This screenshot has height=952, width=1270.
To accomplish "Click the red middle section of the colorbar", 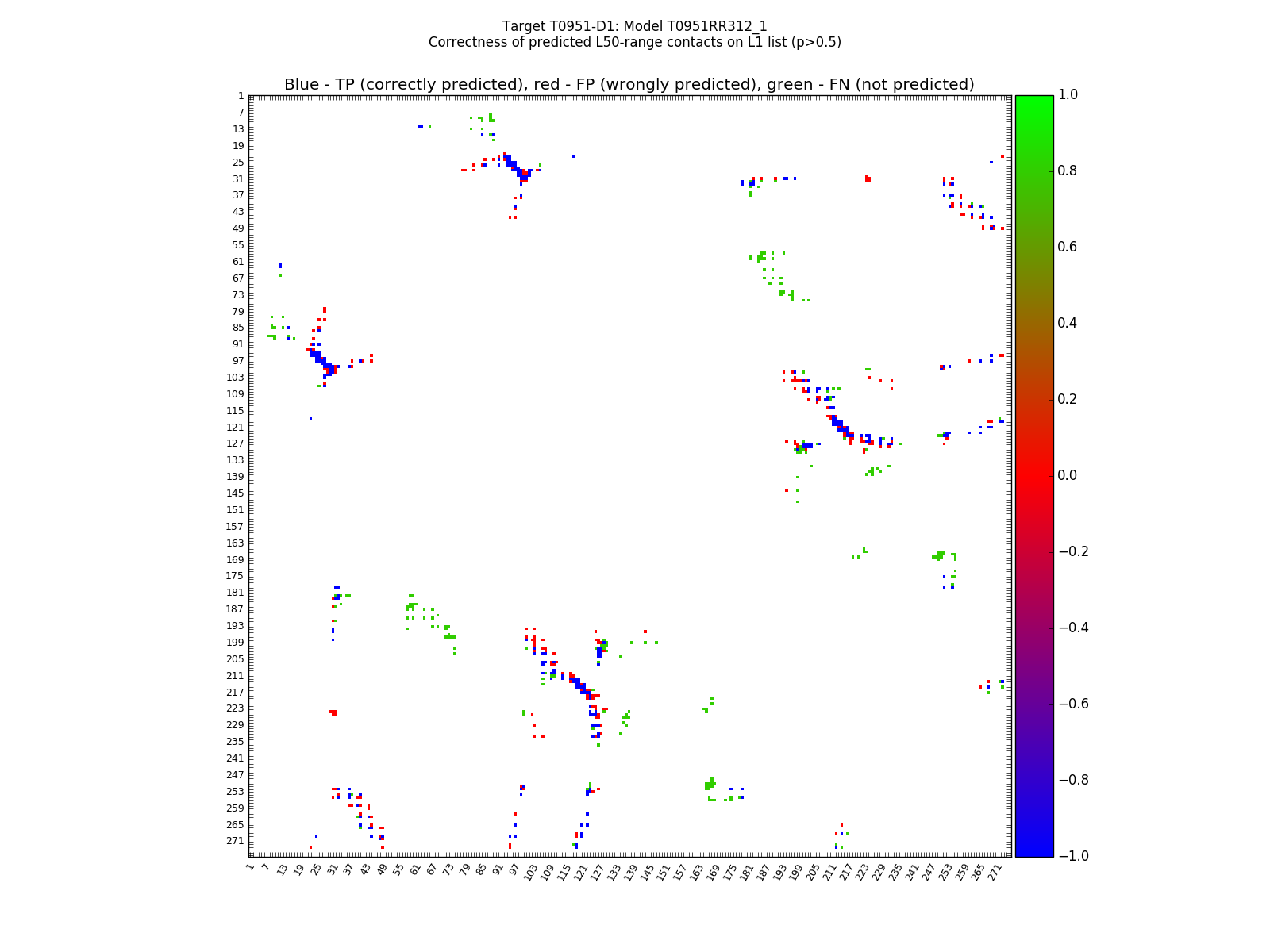I will point(1033,475).
